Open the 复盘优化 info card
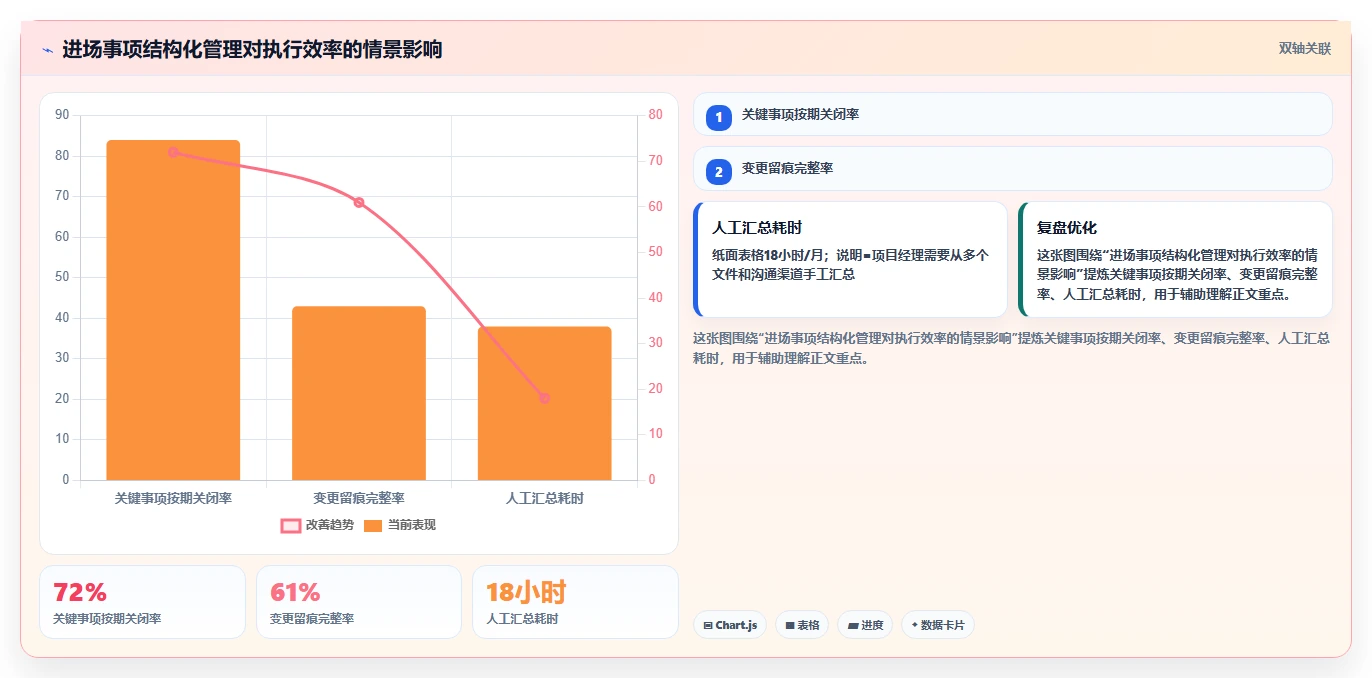Viewport: 1372px width, 678px height. [x=1175, y=260]
